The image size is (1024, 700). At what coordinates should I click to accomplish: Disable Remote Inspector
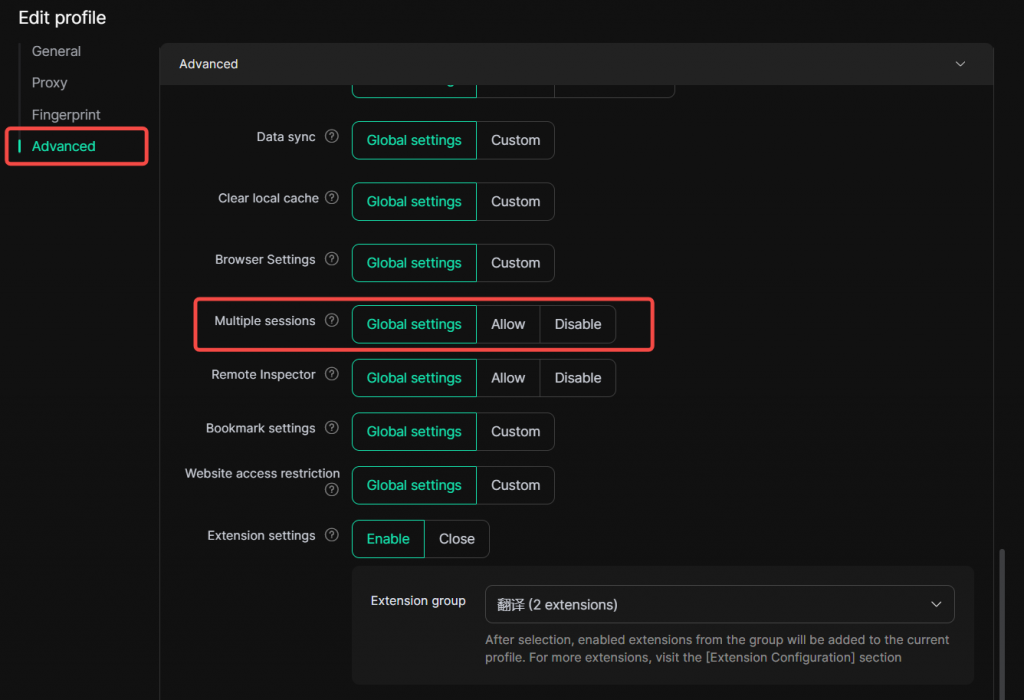coord(578,378)
